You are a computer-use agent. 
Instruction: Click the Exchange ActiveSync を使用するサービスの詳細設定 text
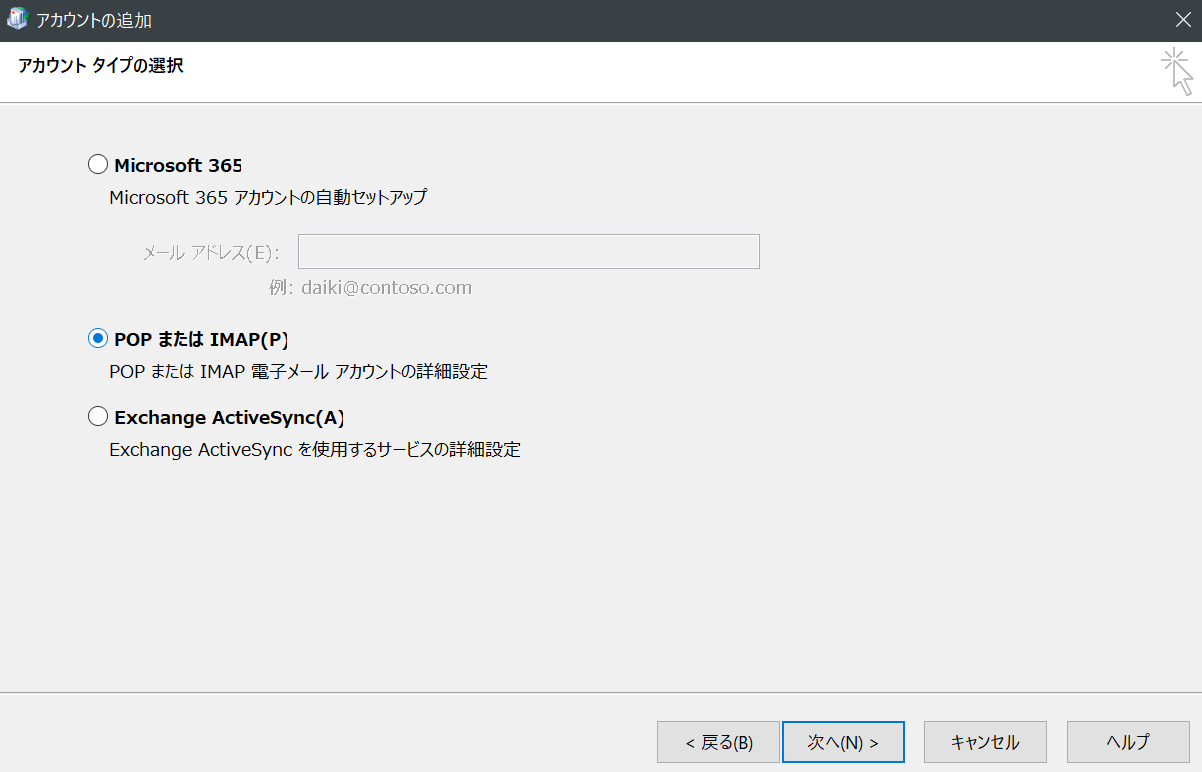(x=315, y=450)
